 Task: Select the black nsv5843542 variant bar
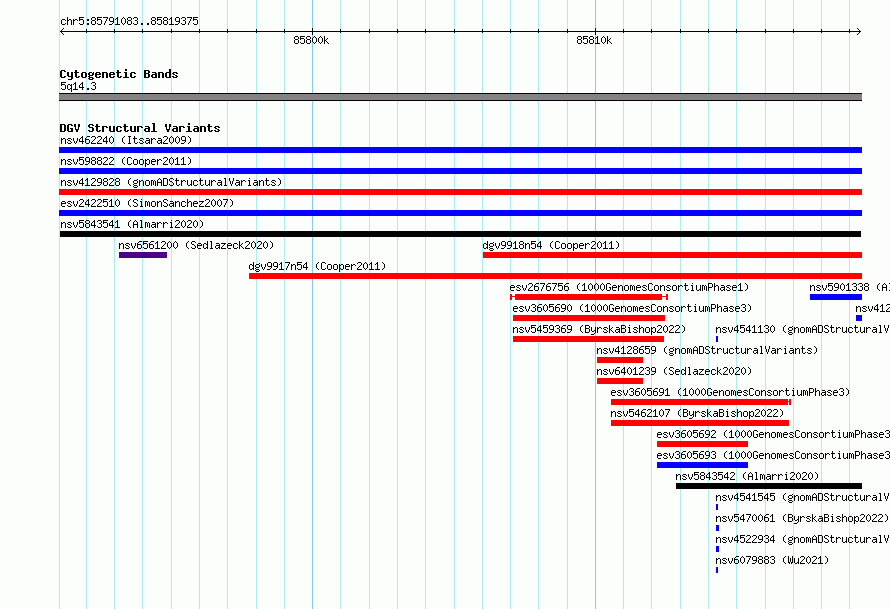[x=769, y=486]
